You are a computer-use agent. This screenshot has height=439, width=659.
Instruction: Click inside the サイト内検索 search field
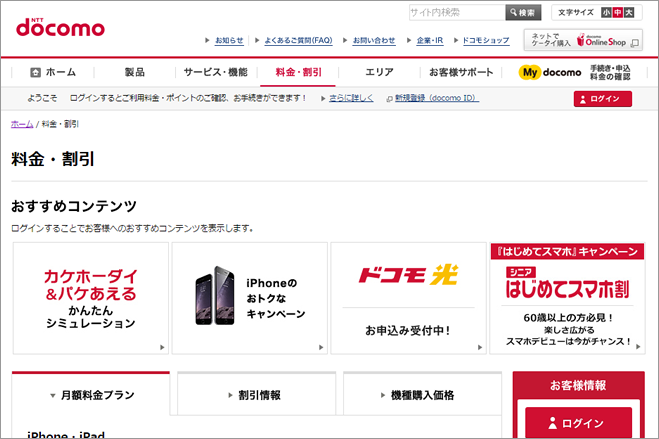[457, 13]
